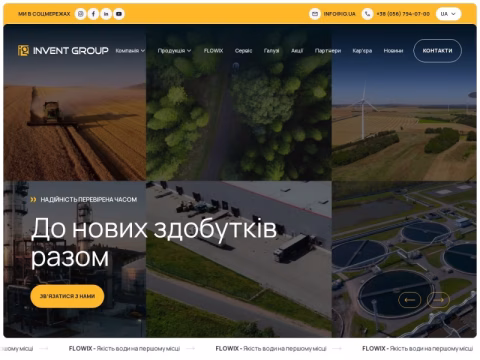Screen dimensions: 480x360
Task: Click the Ми в соцмережах label
Action: [44, 14]
